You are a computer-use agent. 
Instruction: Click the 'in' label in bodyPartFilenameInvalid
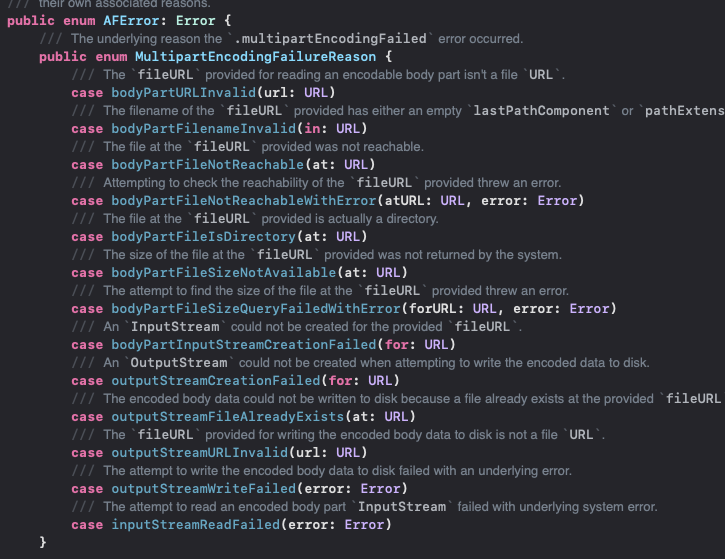312,129
